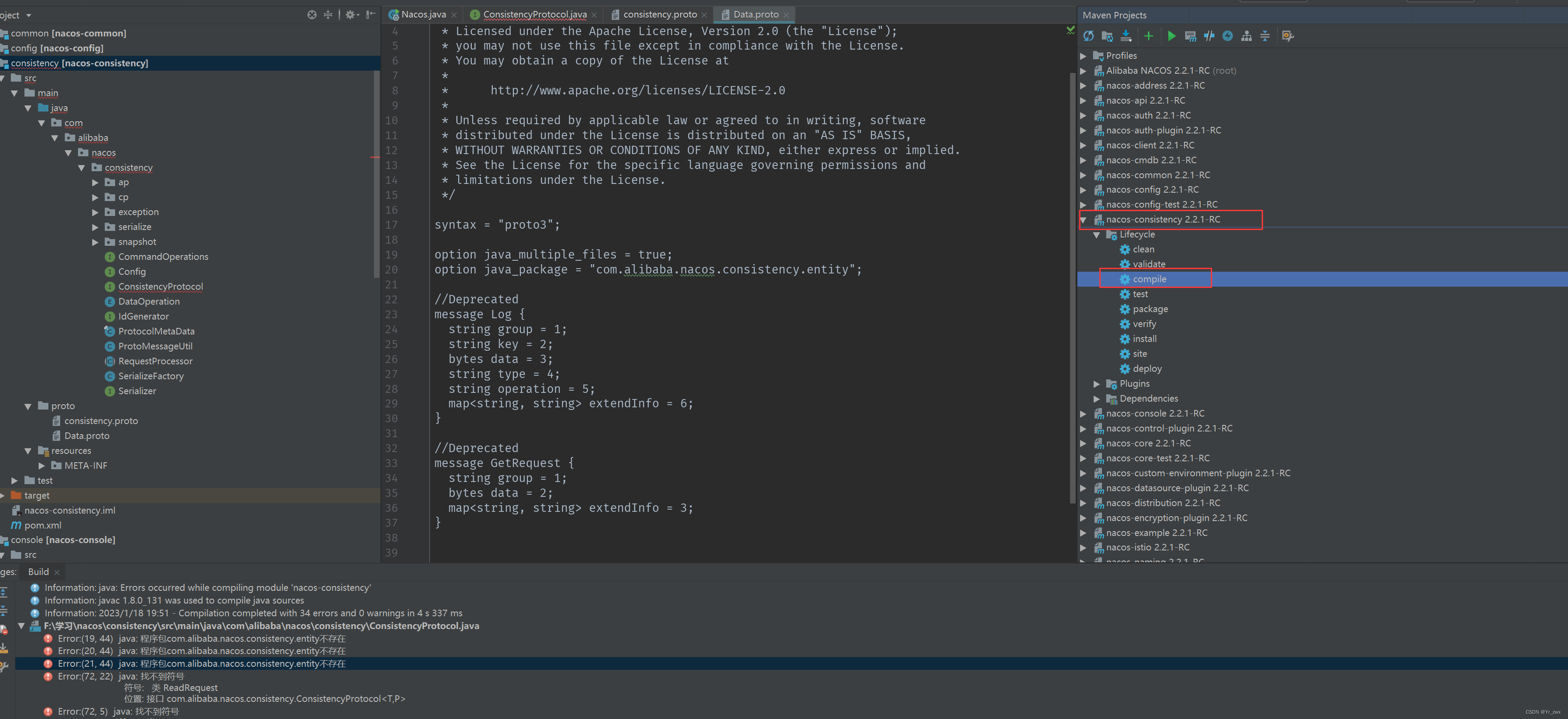The width and height of the screenshot is (1568, 719).
Task: Click green Run Maven Build icon
Action: coord(1172,36)
